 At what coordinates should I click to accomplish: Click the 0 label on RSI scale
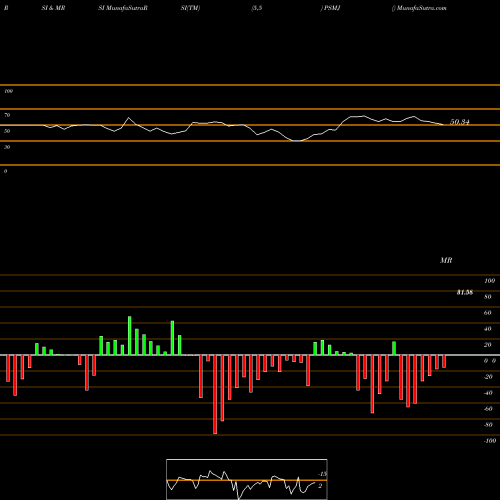pos(5,171)
